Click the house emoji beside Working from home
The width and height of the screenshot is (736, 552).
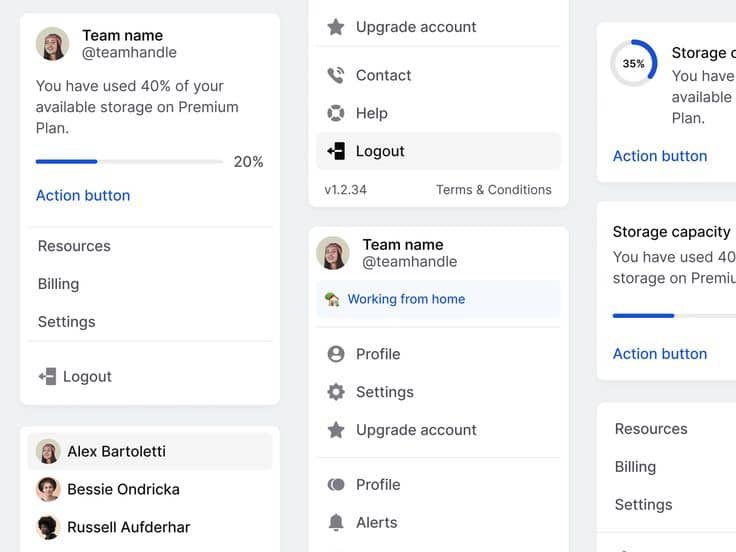coord(332,299)
